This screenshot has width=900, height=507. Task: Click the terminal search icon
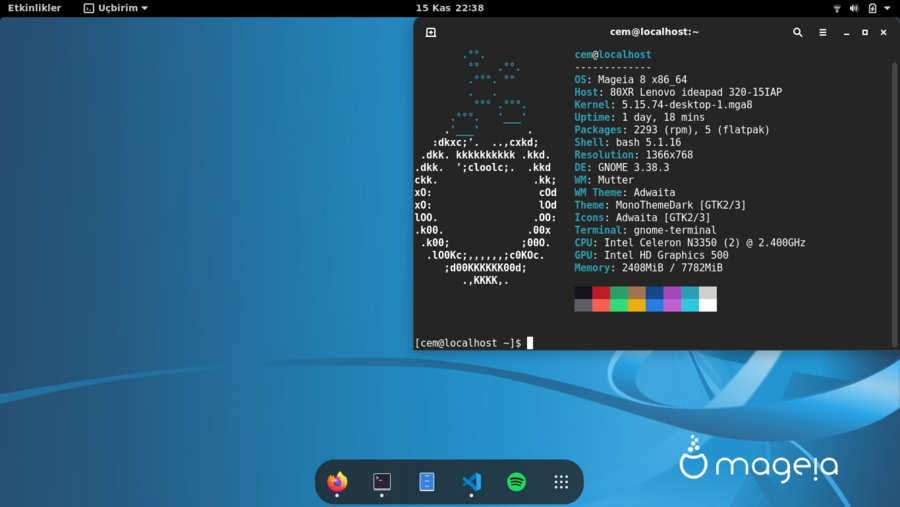pos(798,32)
